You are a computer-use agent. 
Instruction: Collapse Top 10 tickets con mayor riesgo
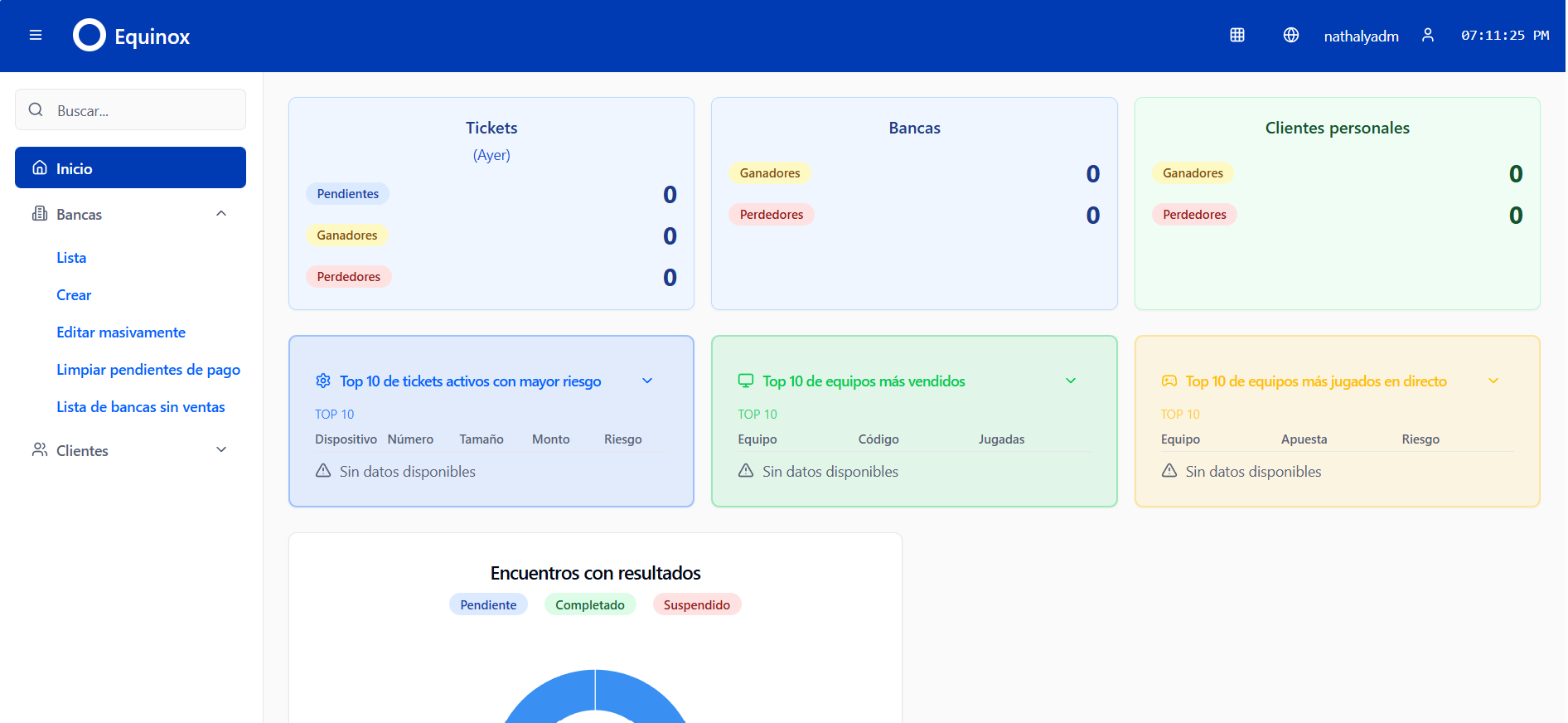(x=647, y=381)
